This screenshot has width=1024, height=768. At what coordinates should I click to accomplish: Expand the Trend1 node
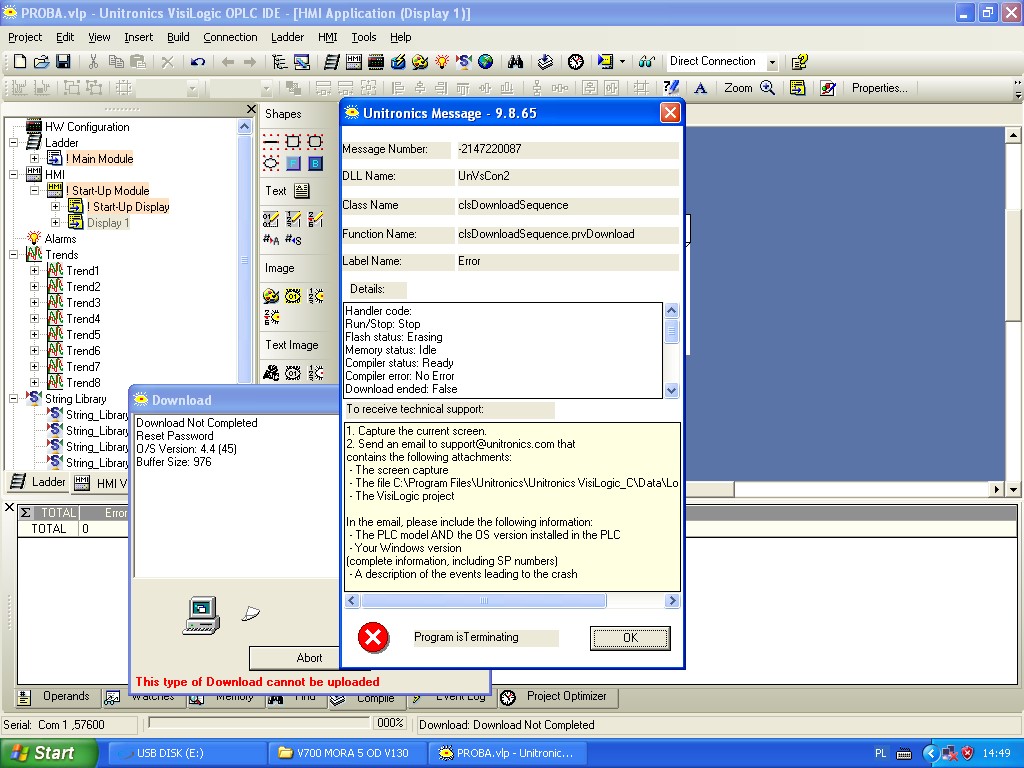click(35, 270)
